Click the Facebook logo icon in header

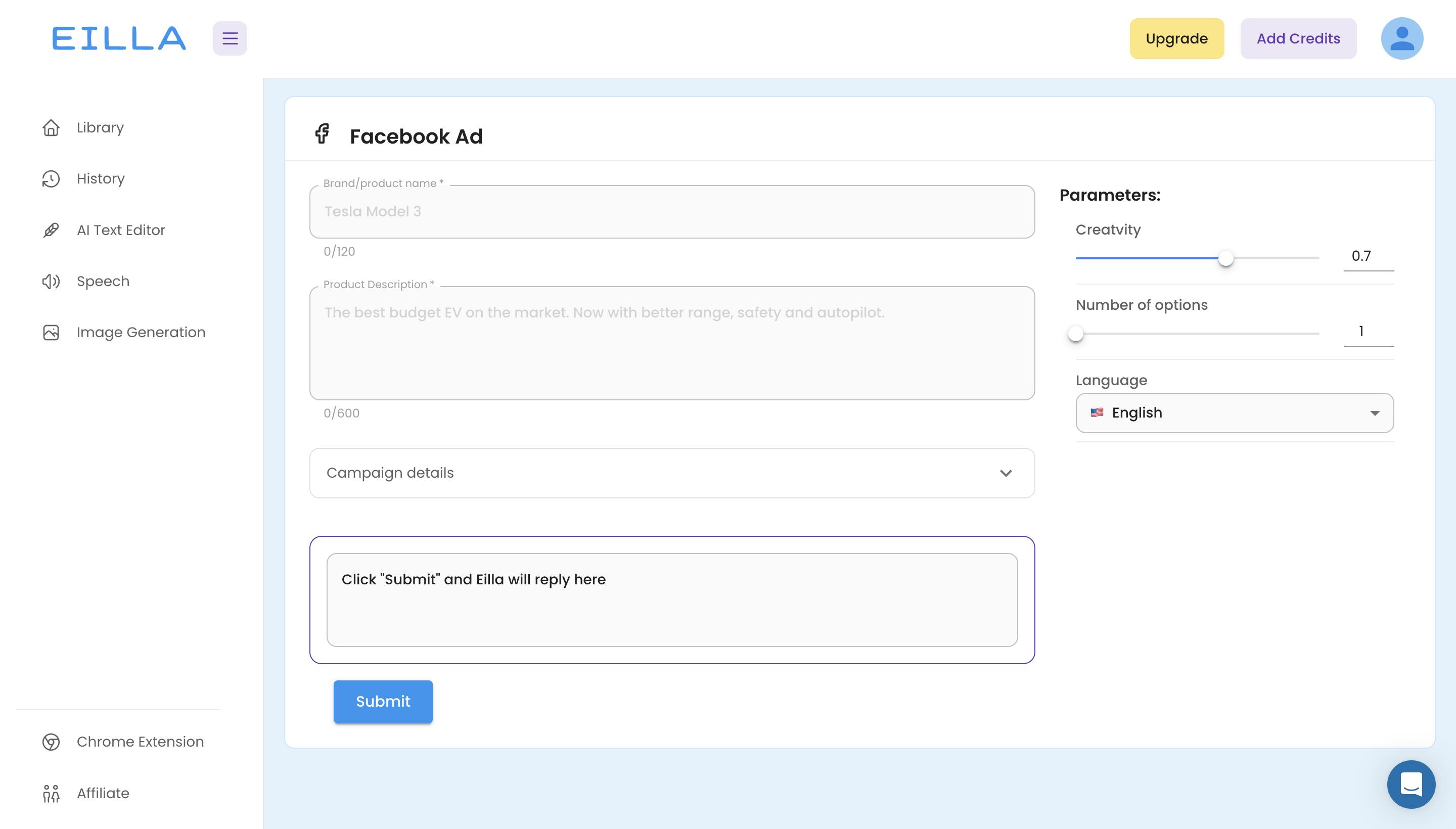(322, 134)
